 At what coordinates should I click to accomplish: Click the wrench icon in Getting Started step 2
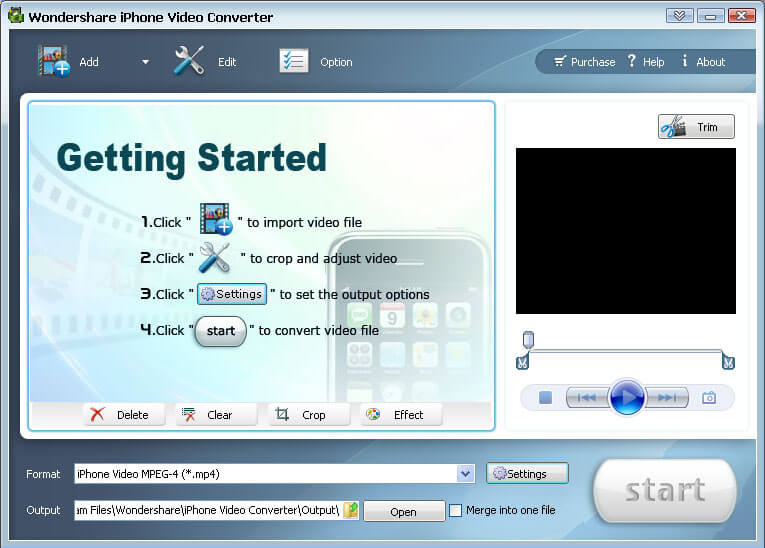(x=214, y=257)
